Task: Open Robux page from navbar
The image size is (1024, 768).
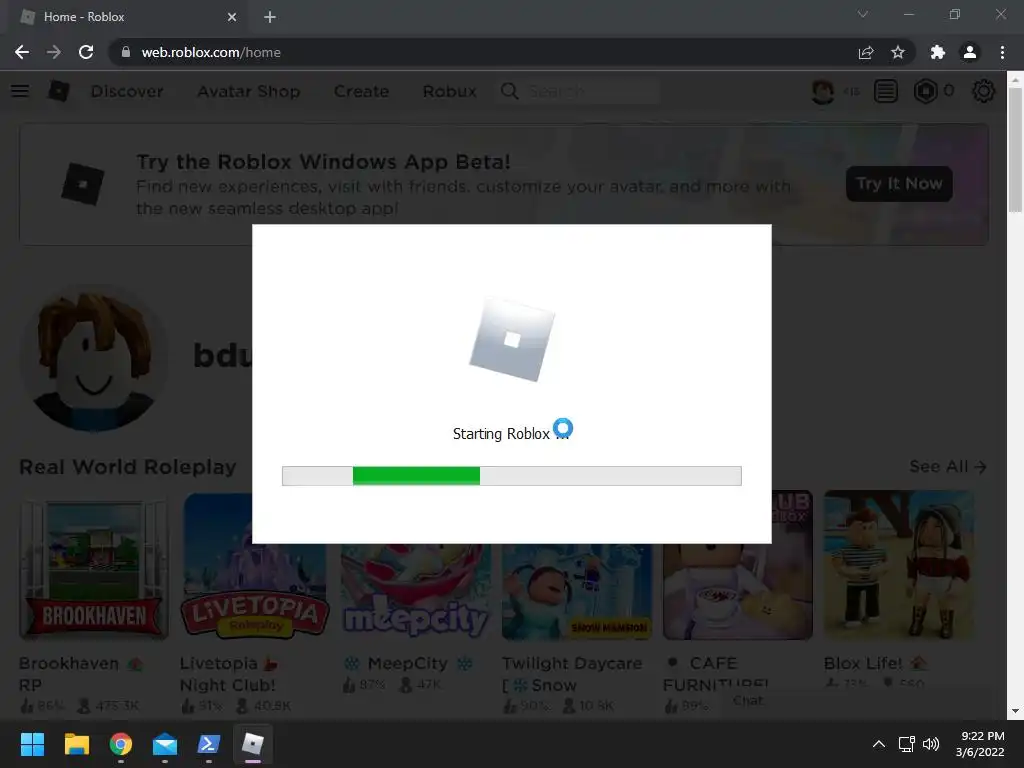Action: click(449, 91)
